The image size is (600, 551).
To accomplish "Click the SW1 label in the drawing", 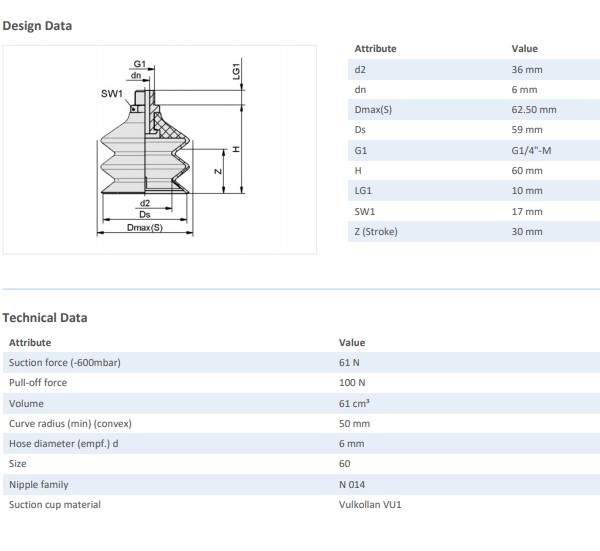I will click(111, 94).
